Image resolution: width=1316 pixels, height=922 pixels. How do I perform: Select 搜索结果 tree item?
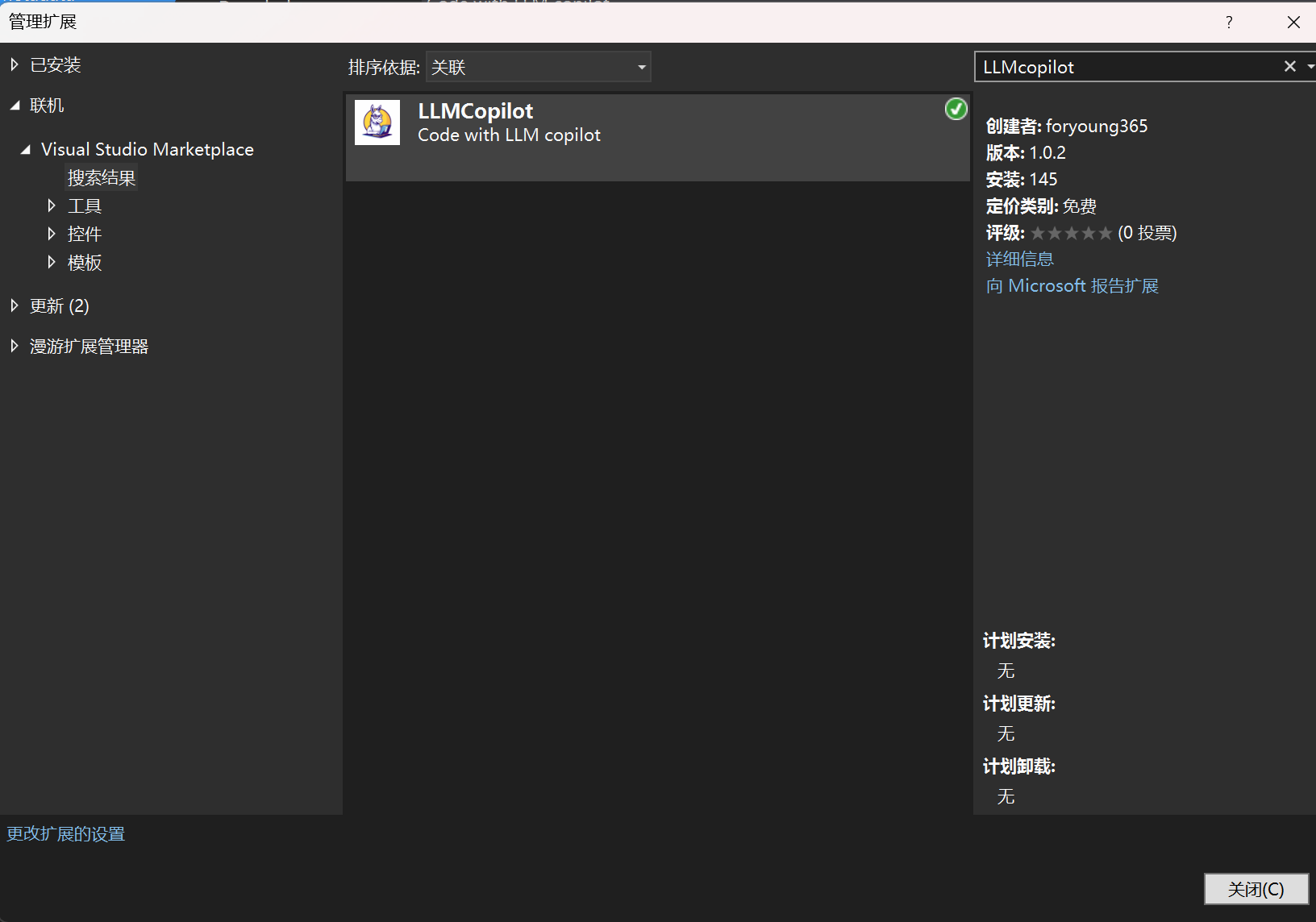(x=102, y=177)
